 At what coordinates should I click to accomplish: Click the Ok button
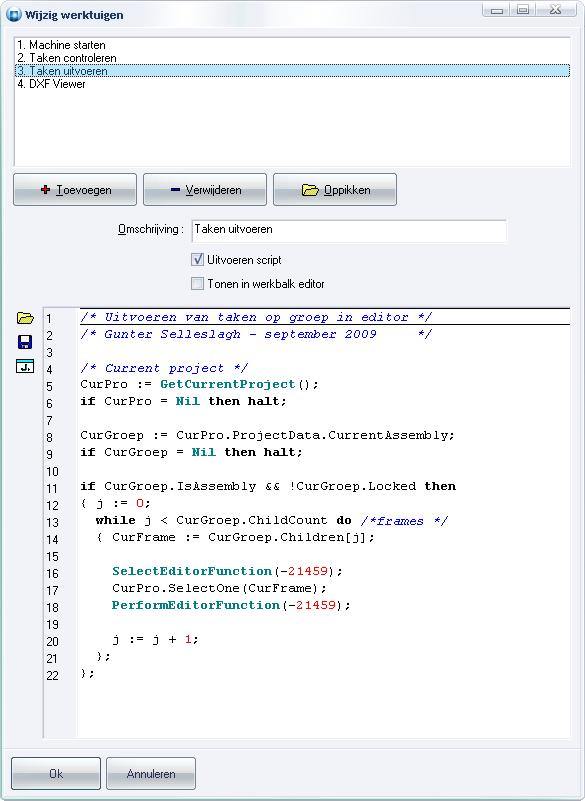click(56, 773)
